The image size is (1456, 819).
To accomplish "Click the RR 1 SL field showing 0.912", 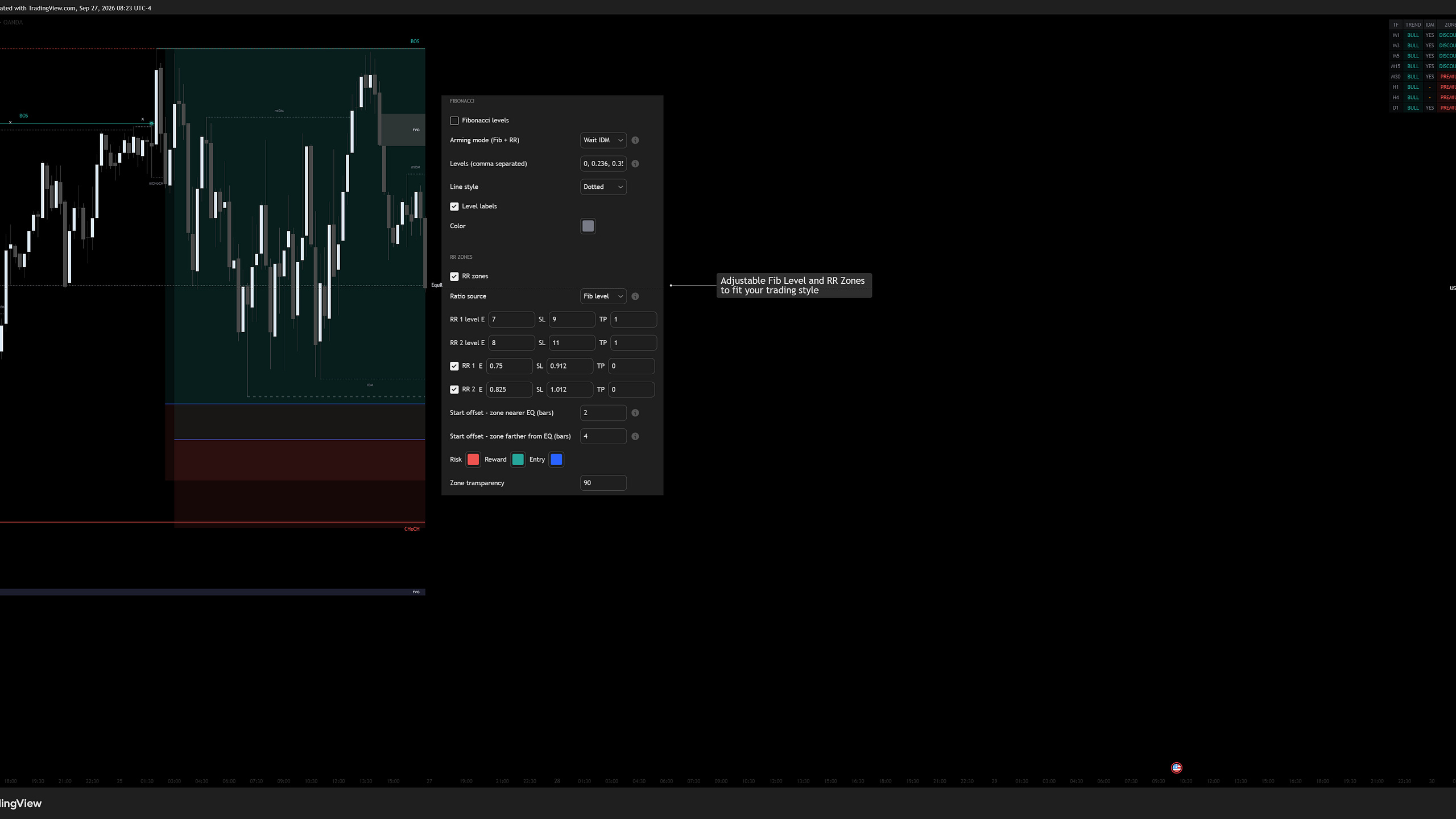I will (x=570, y=366).
